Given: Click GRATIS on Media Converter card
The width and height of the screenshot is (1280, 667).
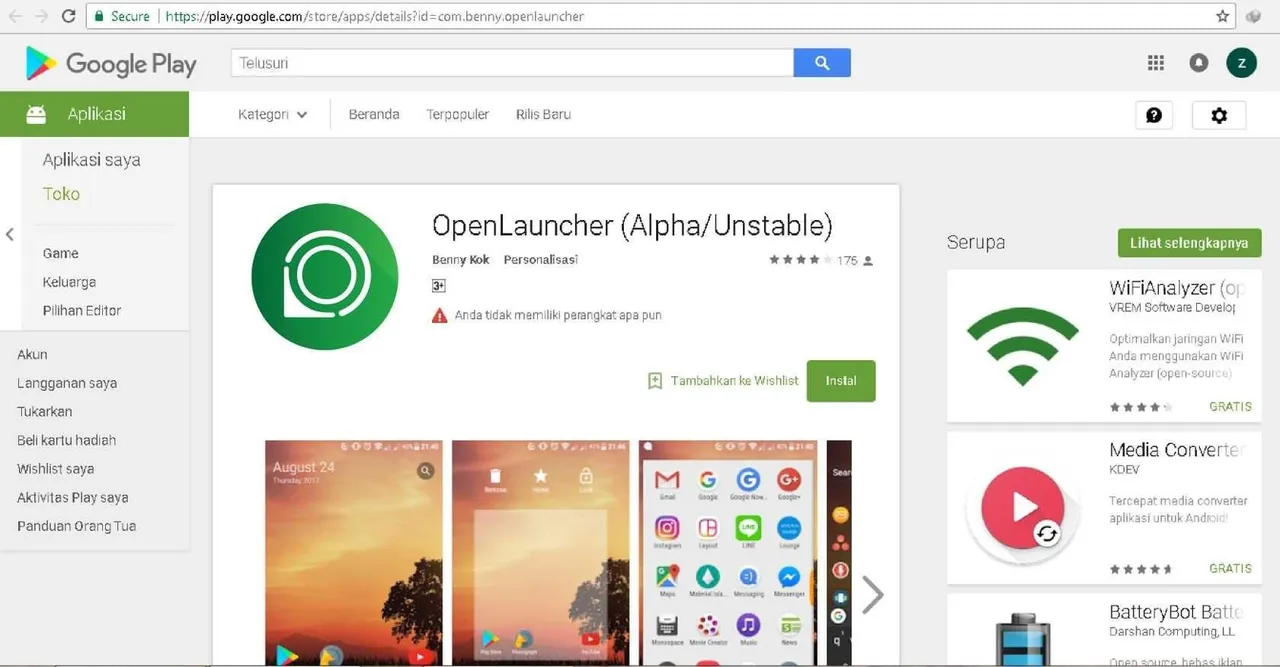Looking at the screenshot, I should point(1230,568).
